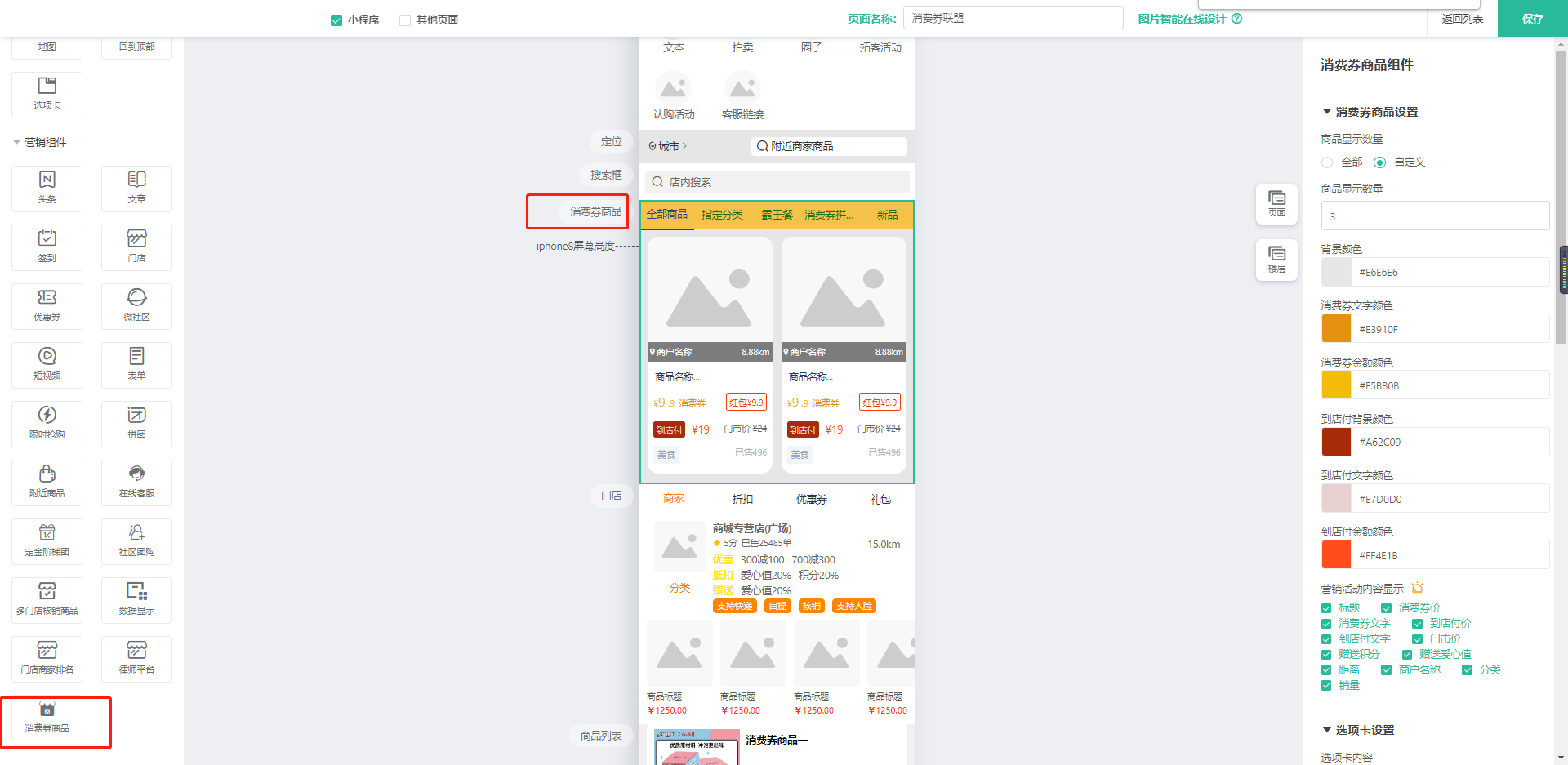Check the 其他页面 checkbox
This screenshot has width=1568, height=765.
click(405, 20)
